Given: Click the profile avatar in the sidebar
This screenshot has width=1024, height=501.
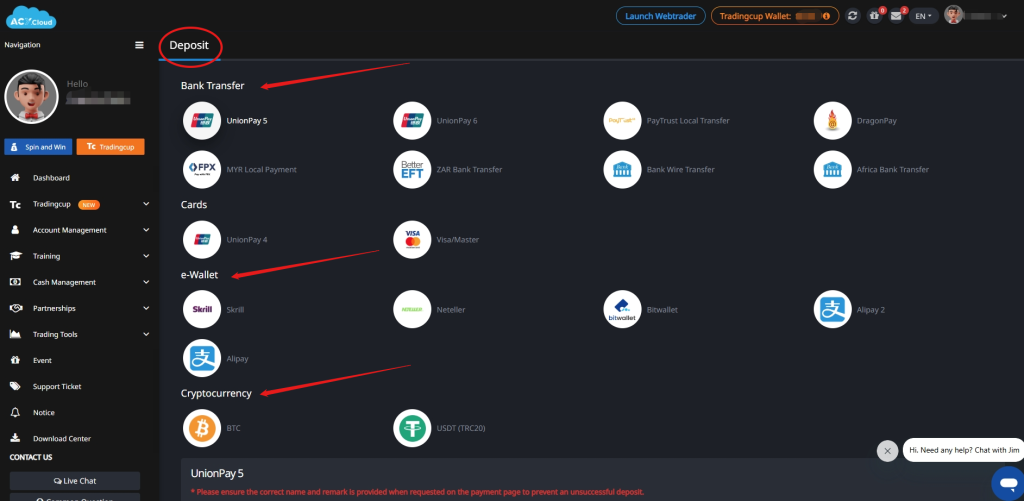Looking at the screenshot, I should (x=31, y=96).
